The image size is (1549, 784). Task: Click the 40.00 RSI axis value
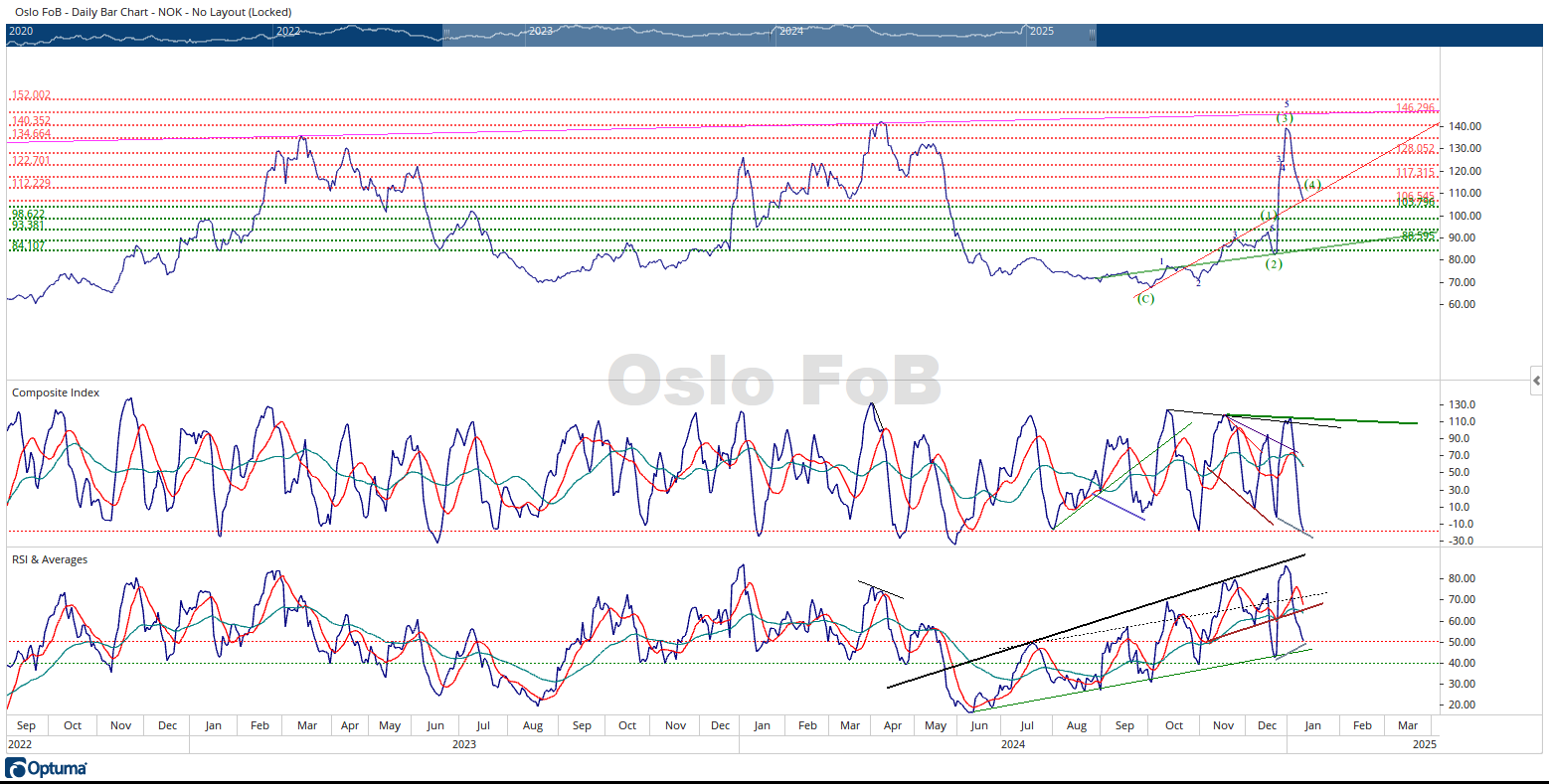pos(1463,663)
